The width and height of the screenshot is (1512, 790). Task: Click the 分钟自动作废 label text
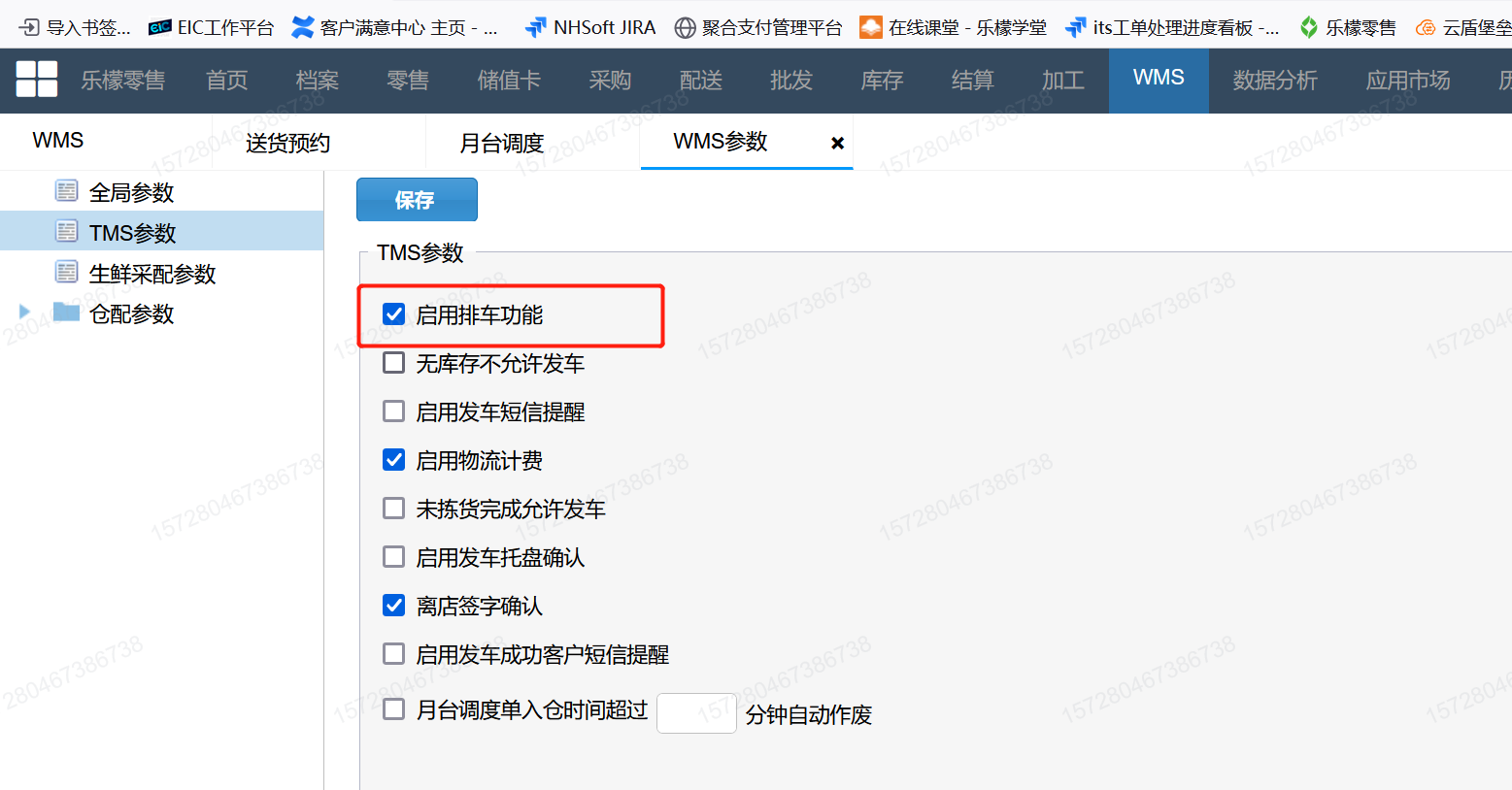click(x=809, y=714)
